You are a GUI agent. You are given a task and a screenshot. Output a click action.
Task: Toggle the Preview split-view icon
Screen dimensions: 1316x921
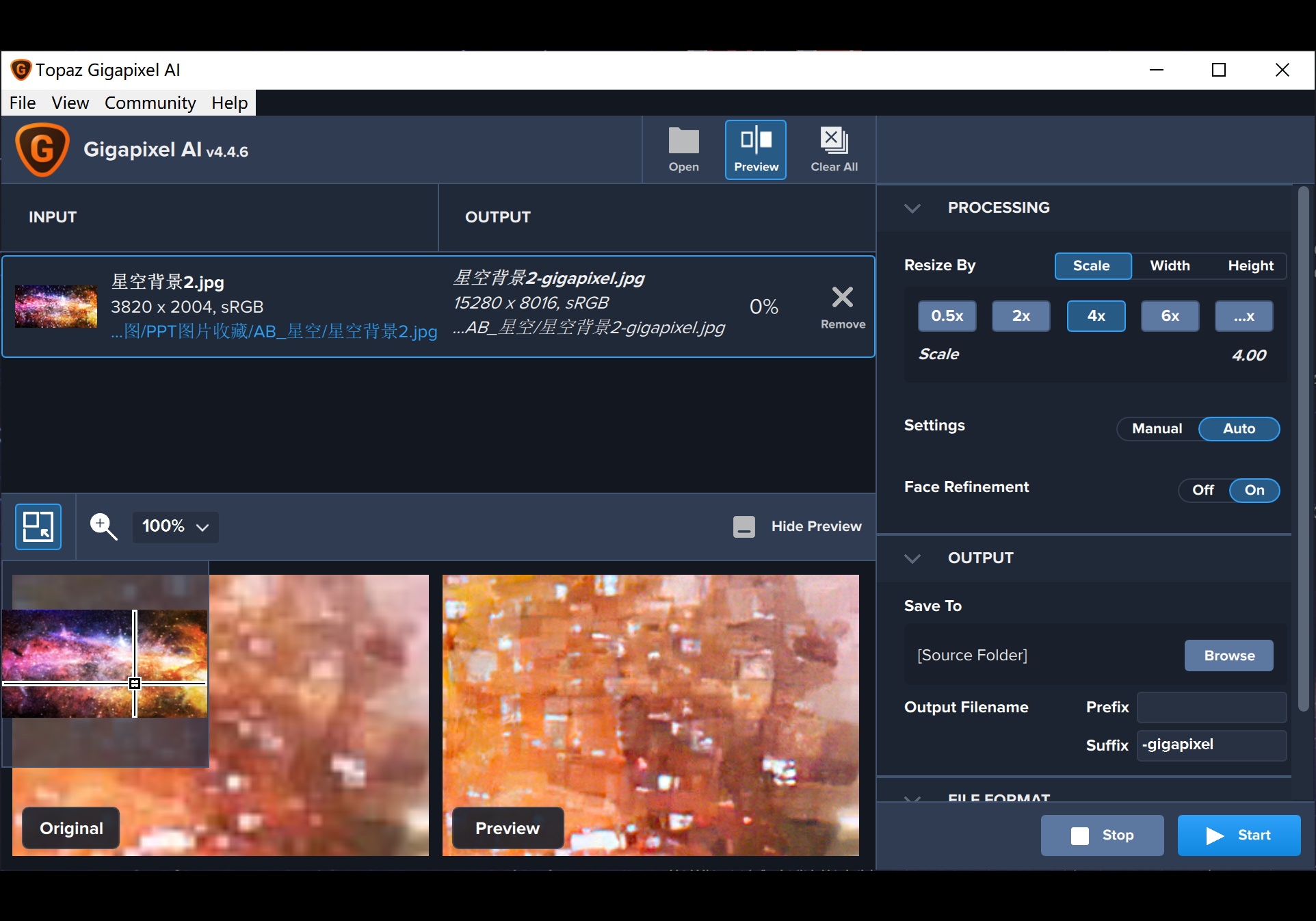pos(756,150)
